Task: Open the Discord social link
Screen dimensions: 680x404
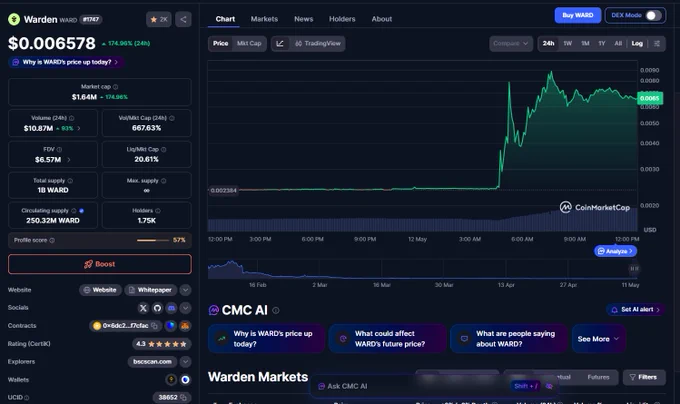Action: 172,308
